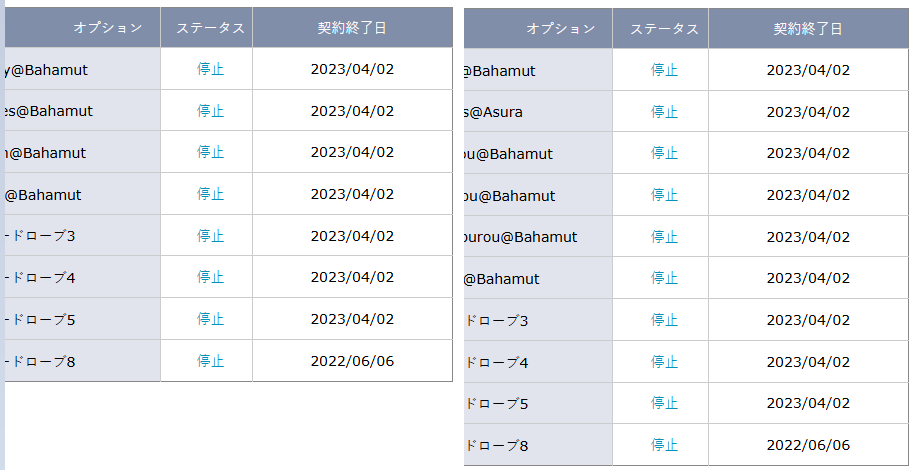Click 停止 link for s@Asura option
Screen dimensions: 911x470
[x=664, y=112]
